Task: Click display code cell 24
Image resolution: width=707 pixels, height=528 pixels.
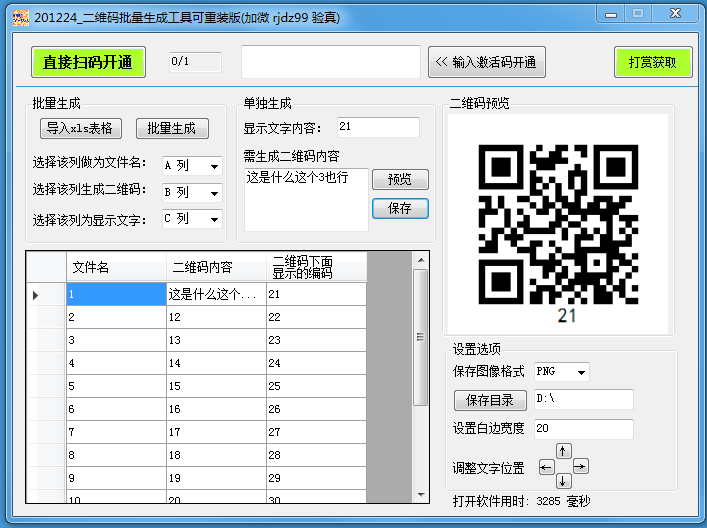Action: pos(317,363)
